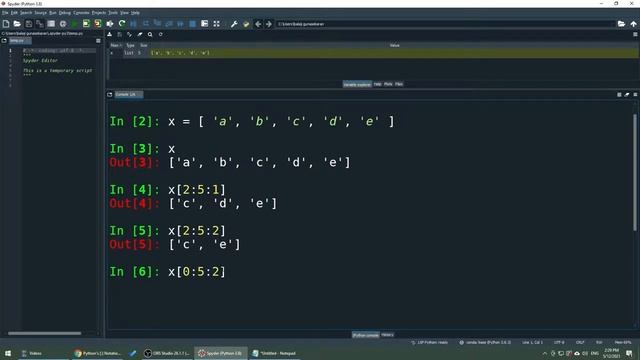Switch to the Plots tab
The width and height of the screenshot is (640, 360).
click(x=388, y=84)
